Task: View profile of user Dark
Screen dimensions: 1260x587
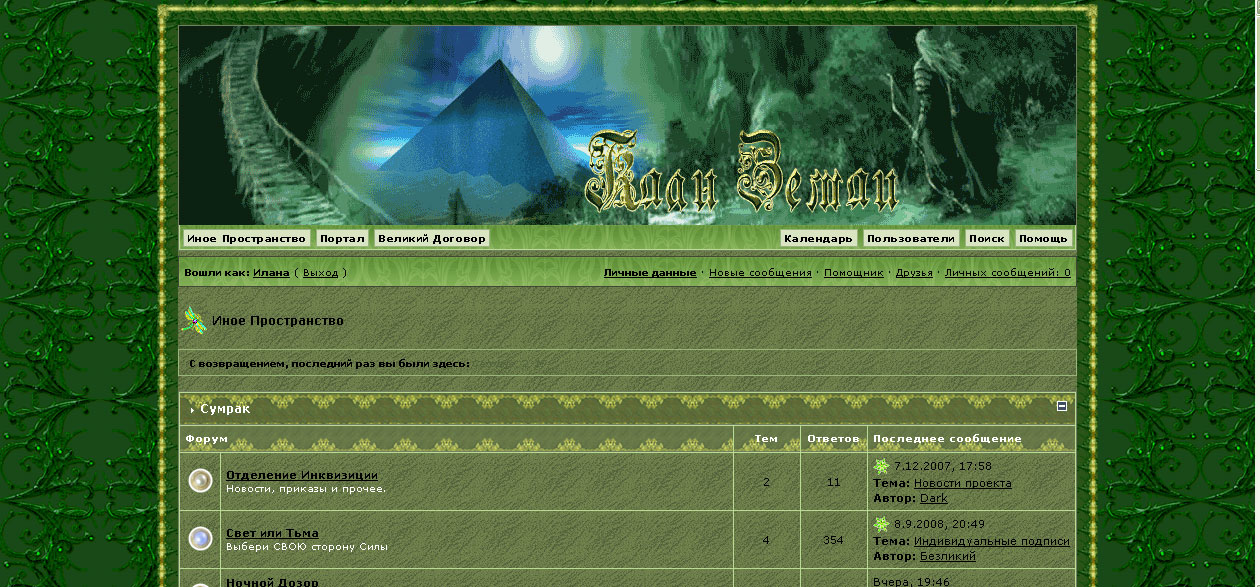Action: pyautogui.click(x=932, y=498)
